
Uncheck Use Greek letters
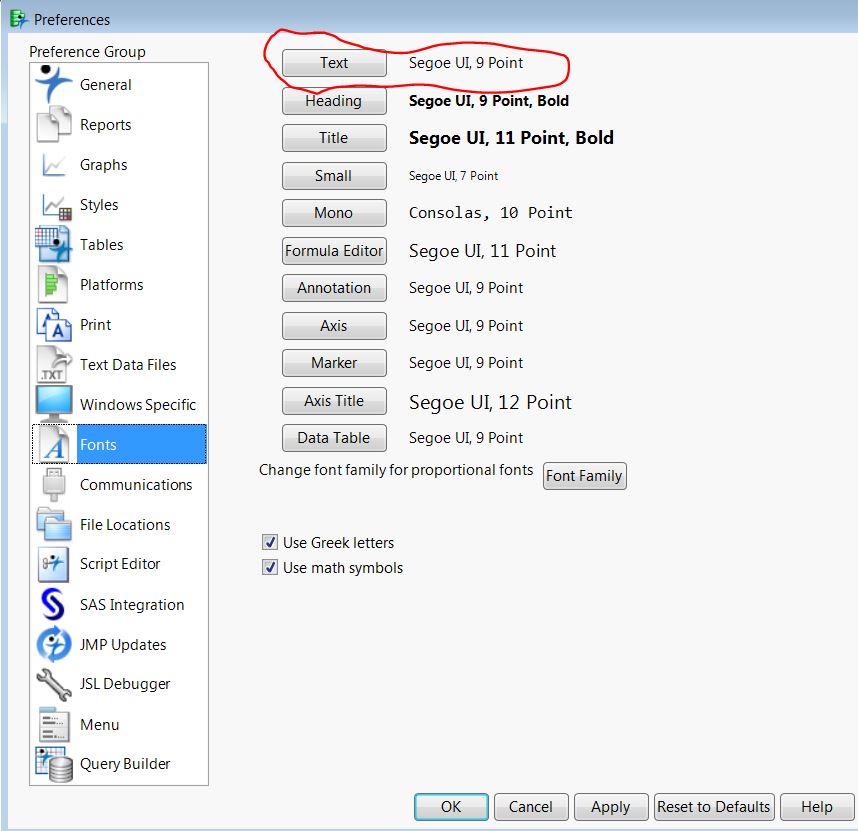coord(269,542)
